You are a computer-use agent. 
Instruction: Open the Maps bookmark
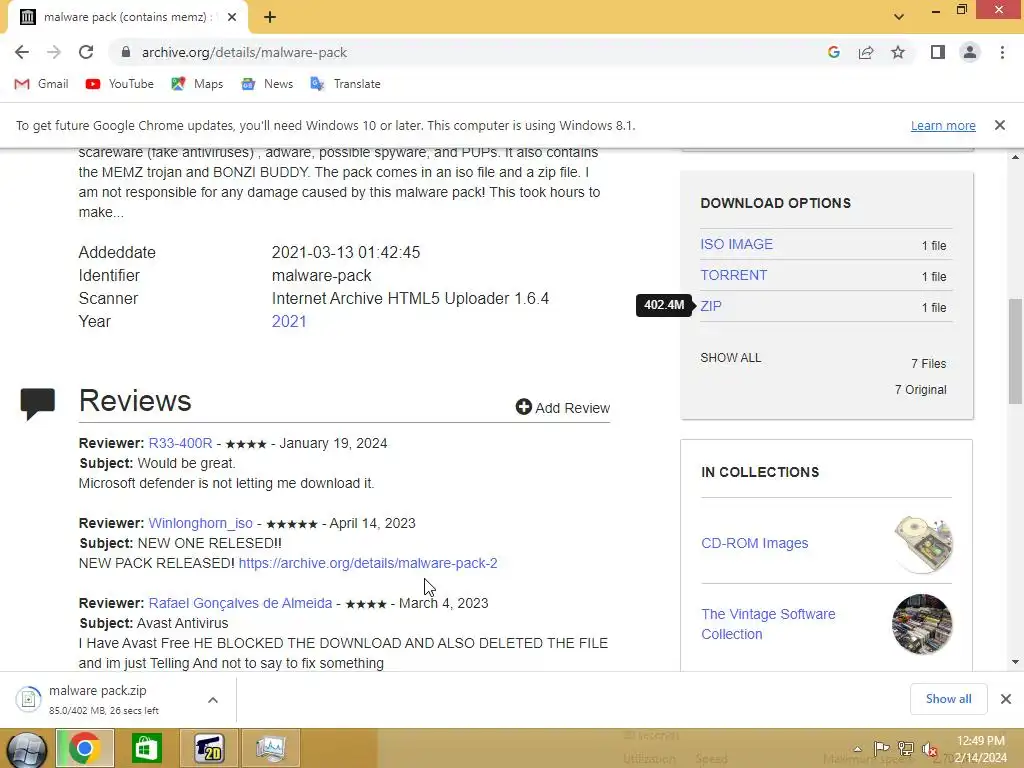pos(197,84)
